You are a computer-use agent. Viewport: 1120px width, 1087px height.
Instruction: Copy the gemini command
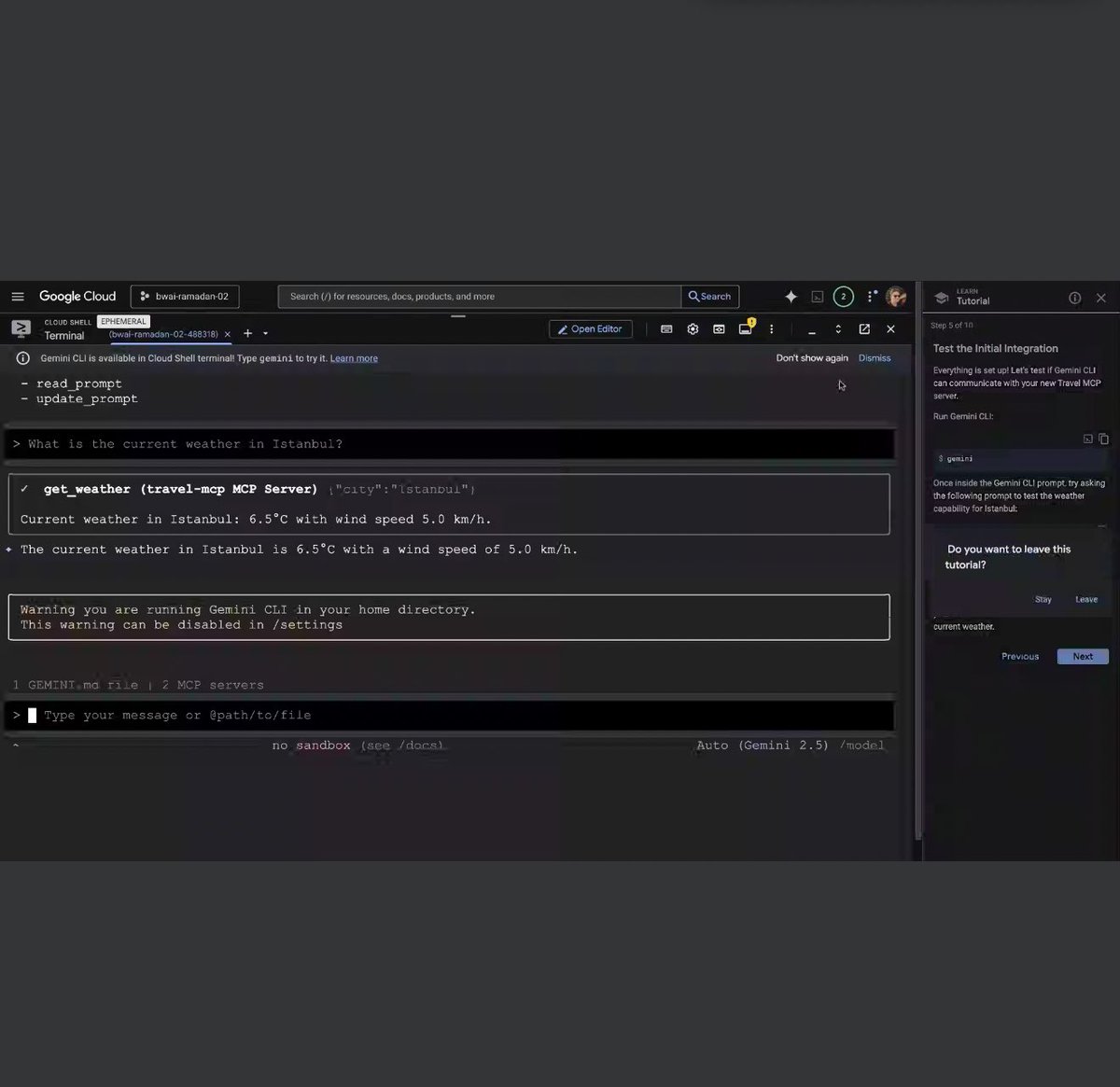coord(1103,439)
